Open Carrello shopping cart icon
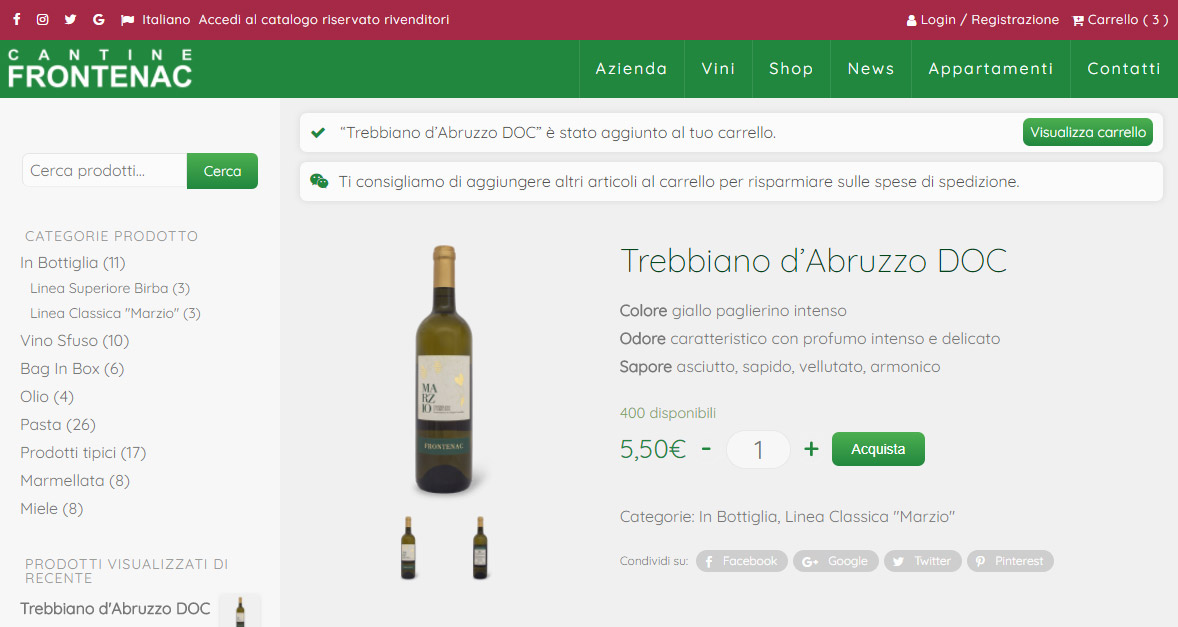Viewport: 1178px width, 627px height. coord(1077,20)
